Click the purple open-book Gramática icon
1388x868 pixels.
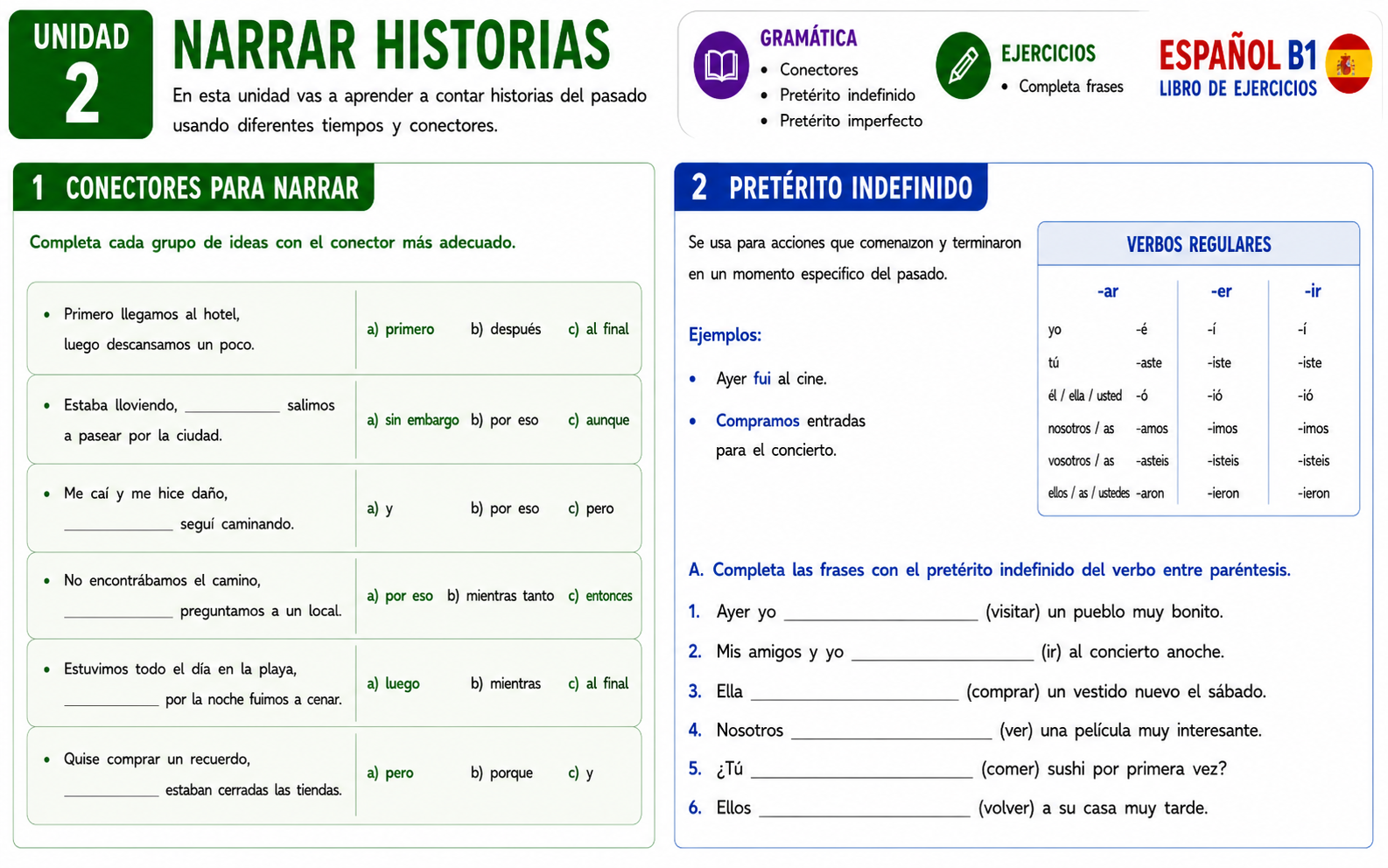pyautogui.click(x=721, y=66)
